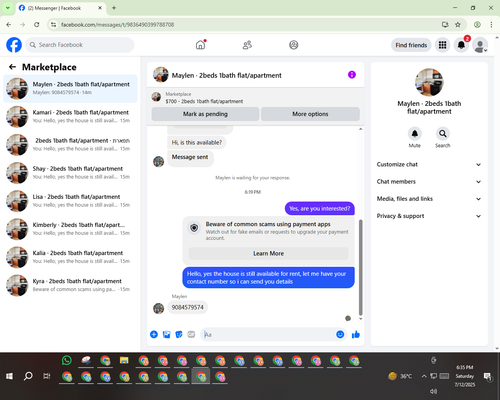Open Windows Start menu
Screen dimensions: 500x400
[9, 376]
